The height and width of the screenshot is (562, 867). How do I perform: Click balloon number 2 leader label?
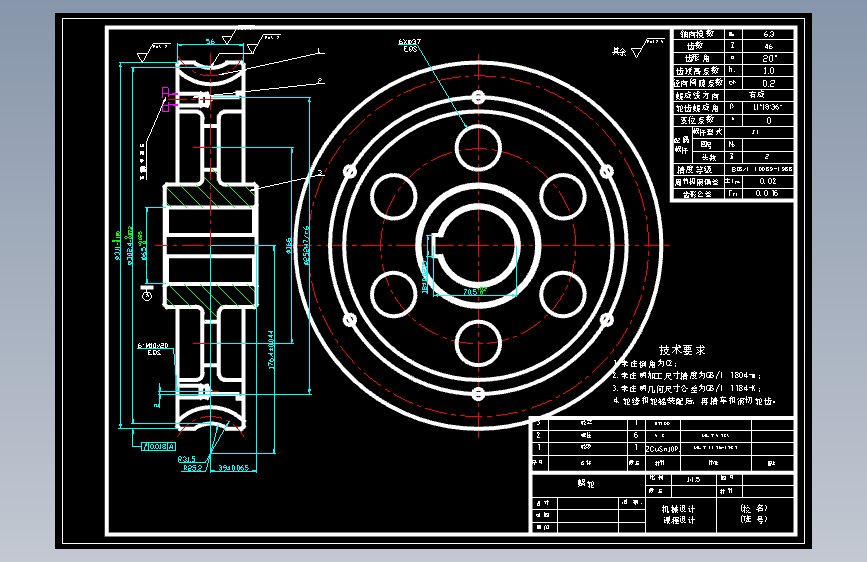pos(320,81)
